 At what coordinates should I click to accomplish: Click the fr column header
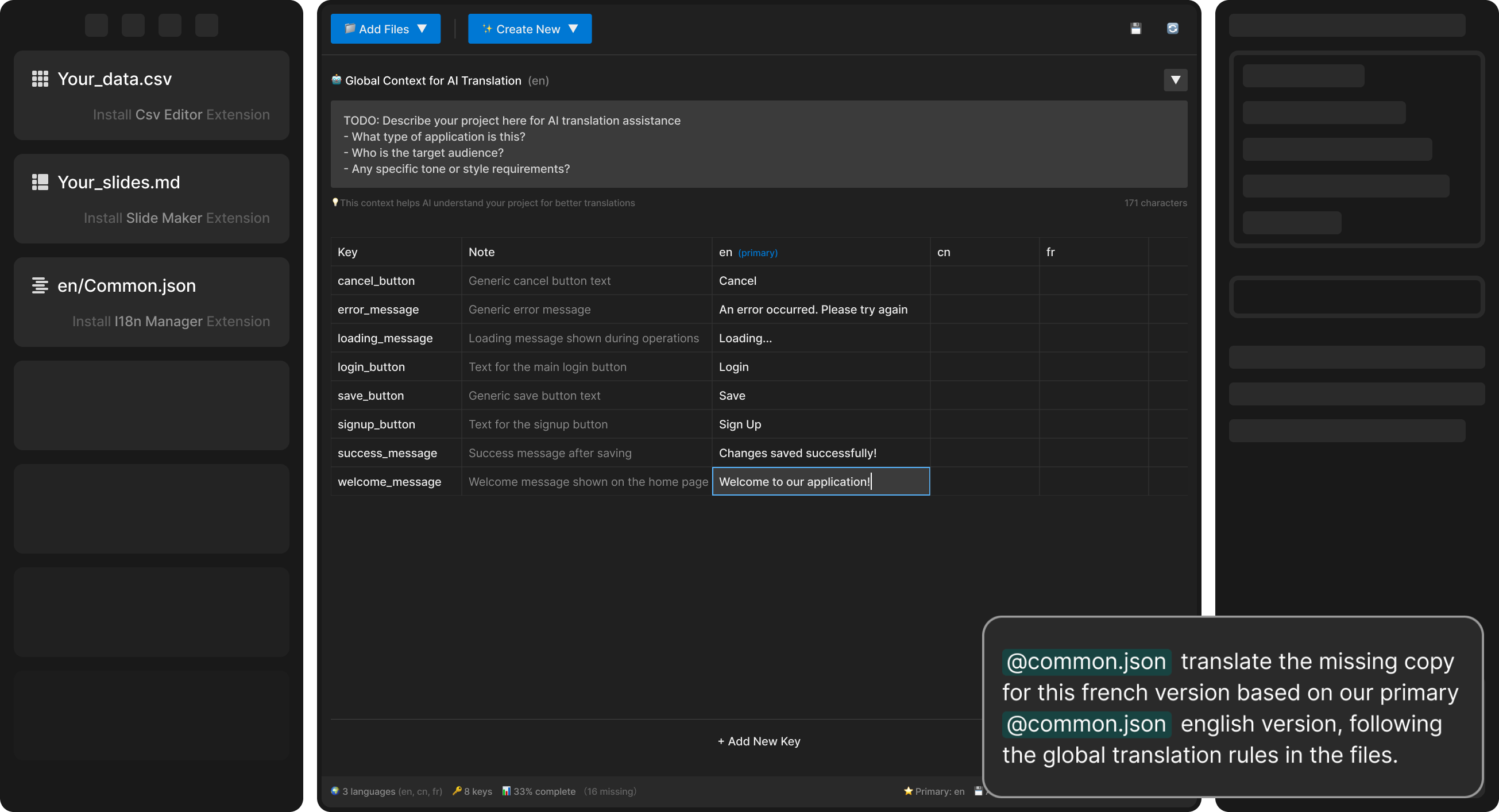1094,252
